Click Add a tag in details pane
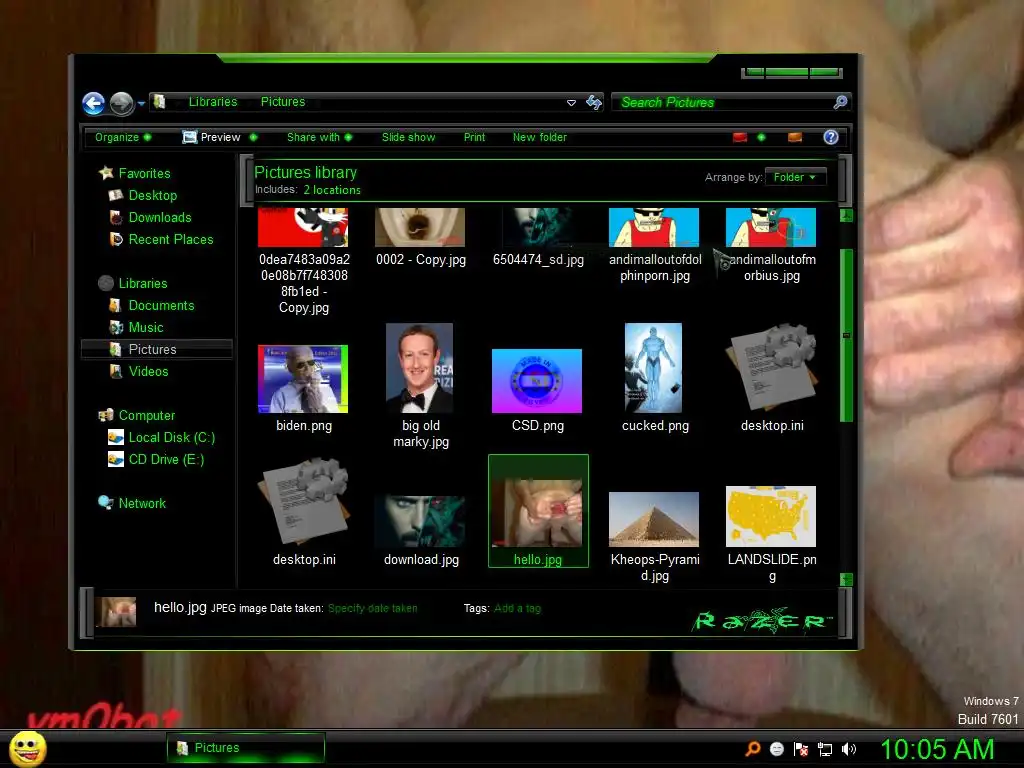This screenshot has width=1024, height=768. [x=517, y=608]
